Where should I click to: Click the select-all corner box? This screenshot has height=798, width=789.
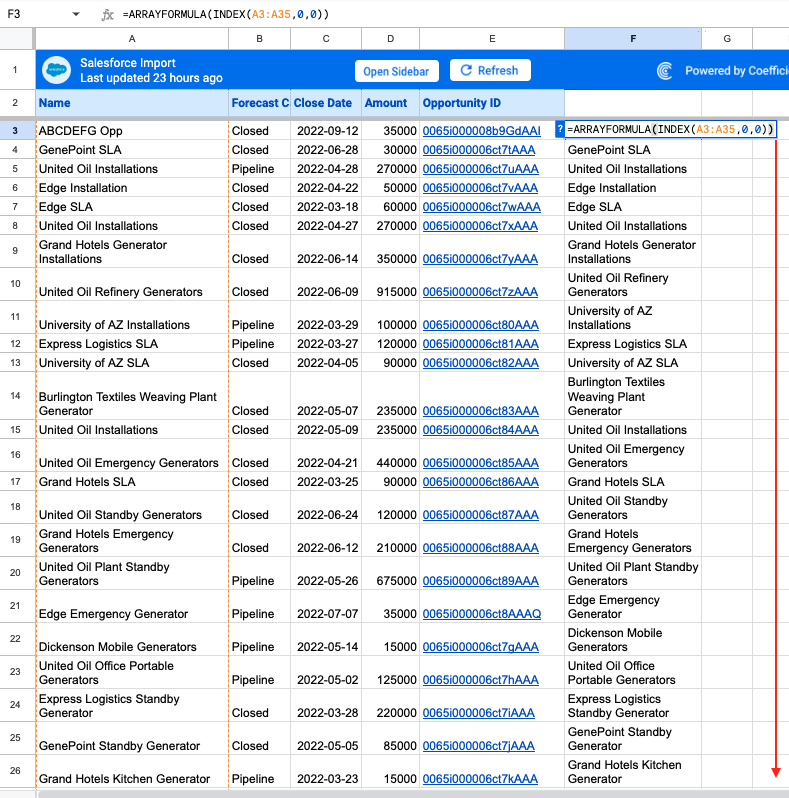pos(17,39)
